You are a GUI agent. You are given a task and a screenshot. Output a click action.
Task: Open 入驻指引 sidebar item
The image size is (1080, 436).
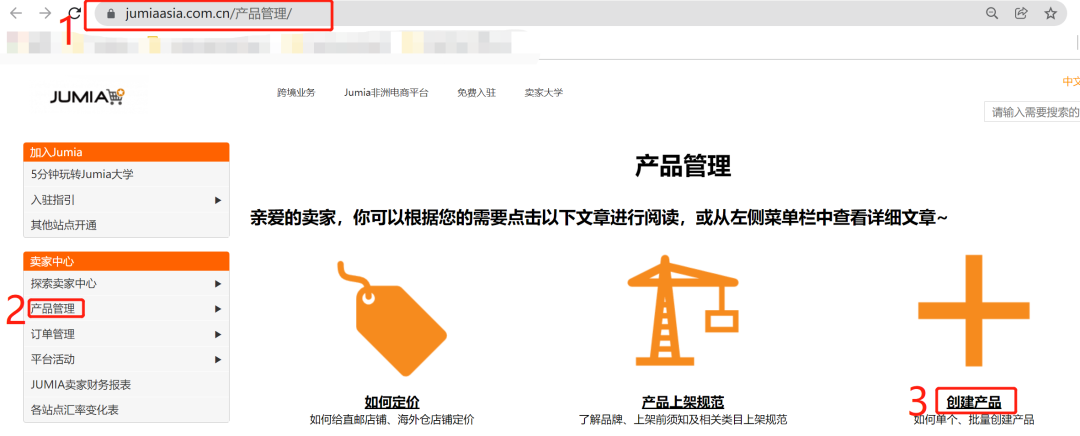126,200
